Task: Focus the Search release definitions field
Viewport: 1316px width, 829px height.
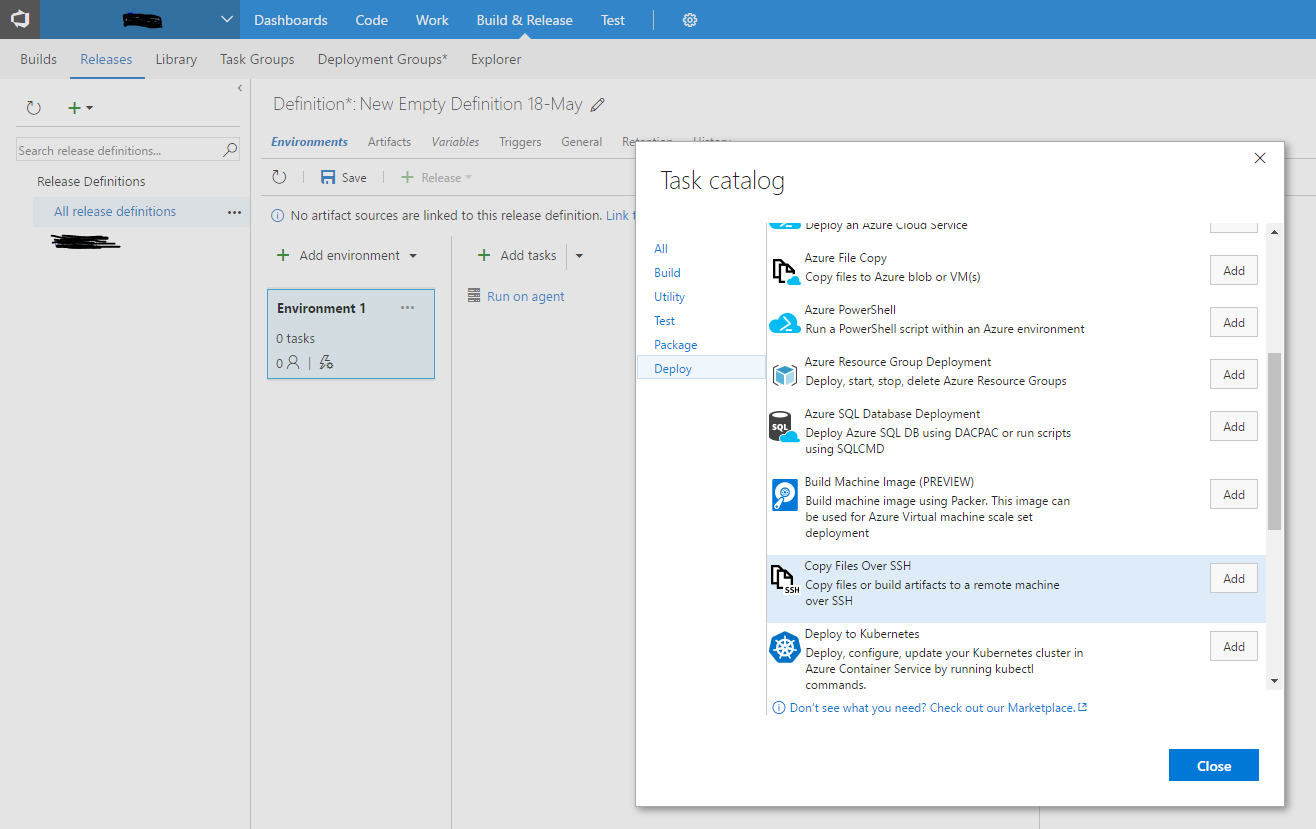Action: (128, 150)
